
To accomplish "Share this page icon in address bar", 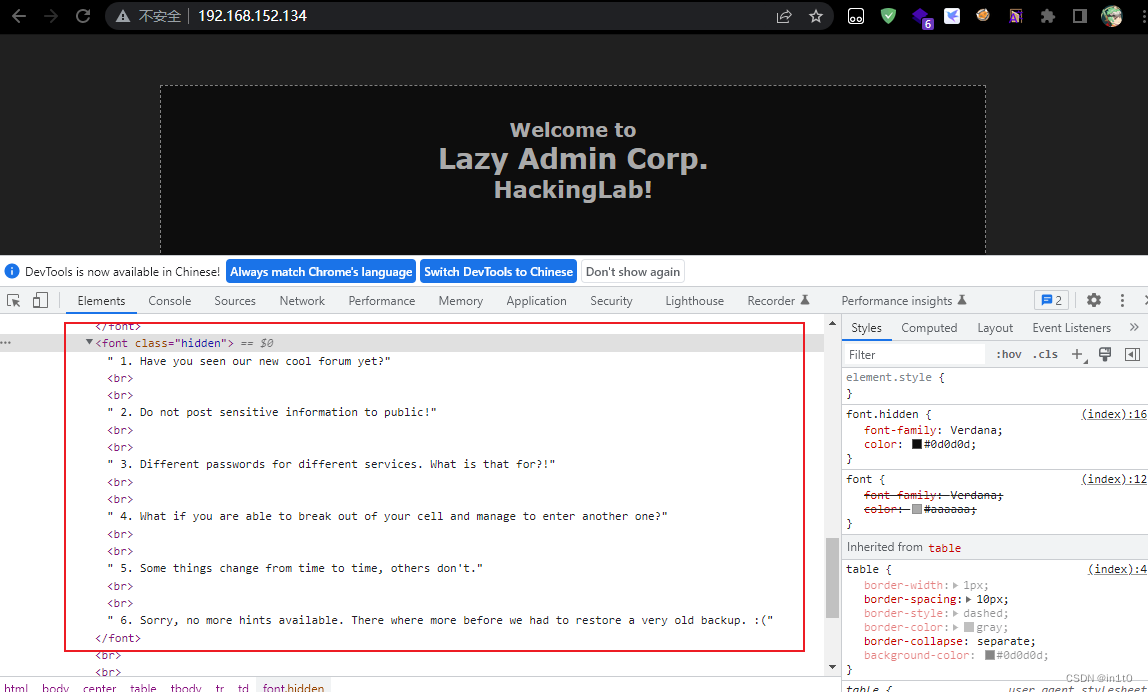I will (x=784, y=16).
